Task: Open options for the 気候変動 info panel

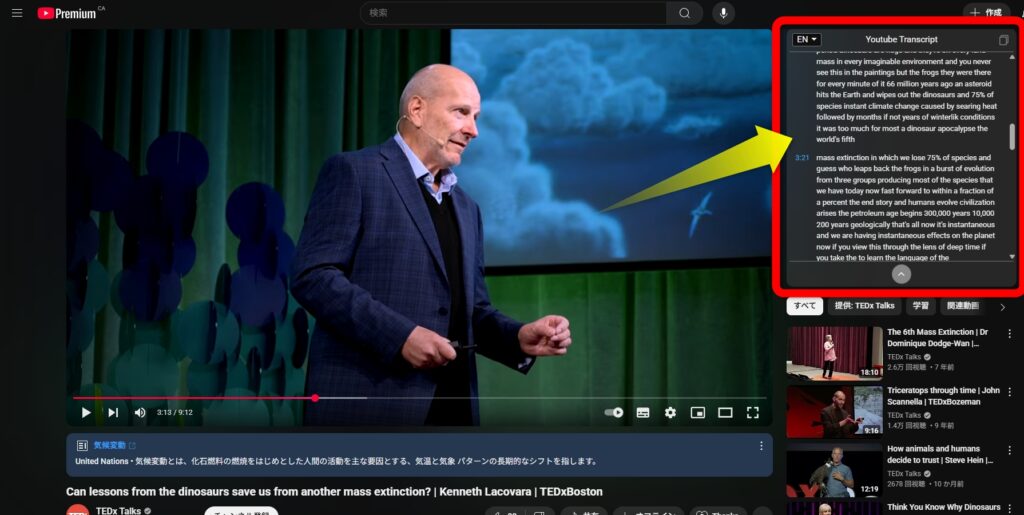Action: 761,446
